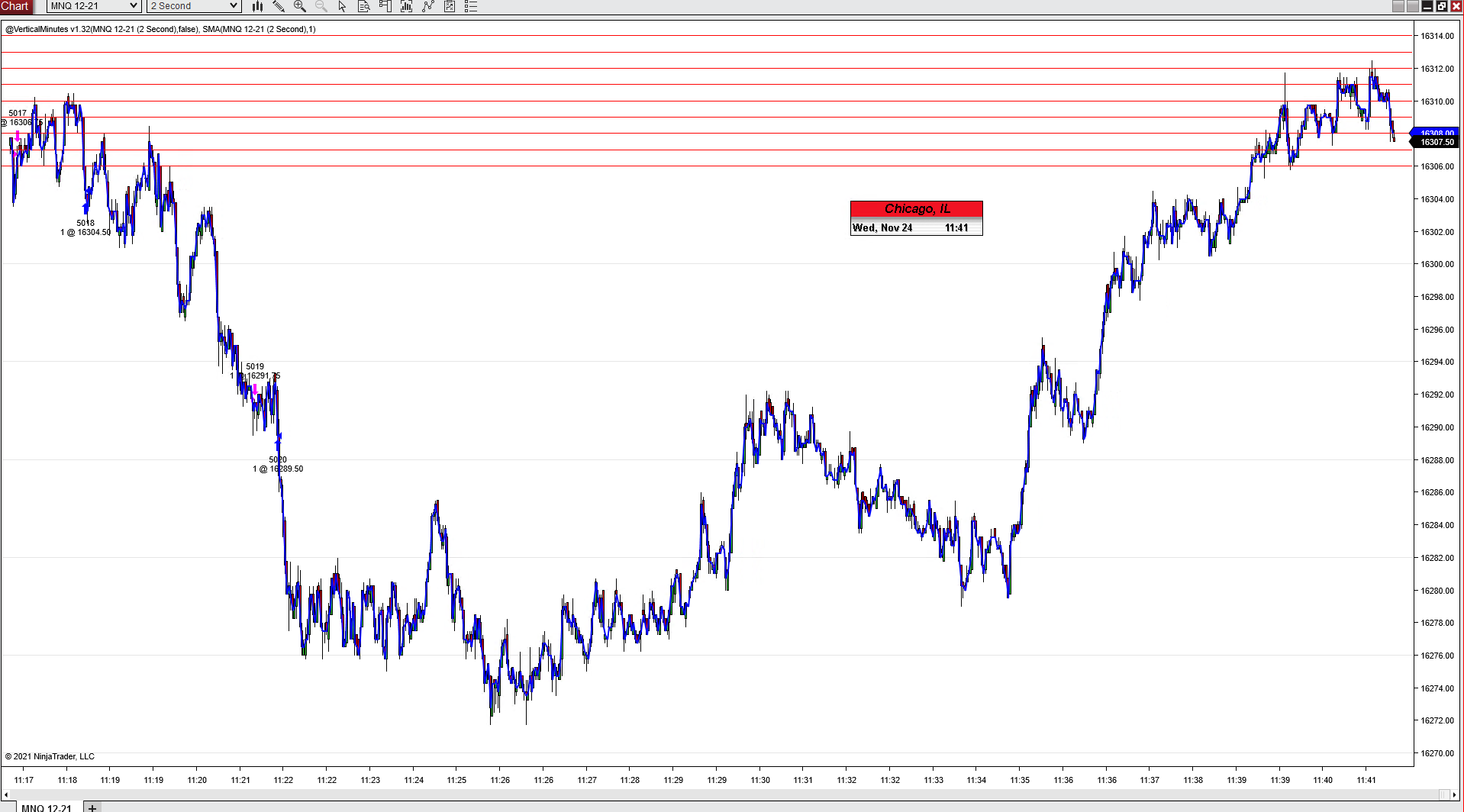
Task: Click the 5018 trade execution label
Action: pyautogui.click(x=85, y=223)
